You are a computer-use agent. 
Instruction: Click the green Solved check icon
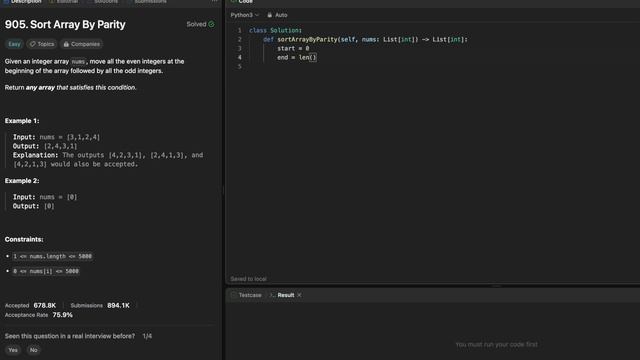211,24
